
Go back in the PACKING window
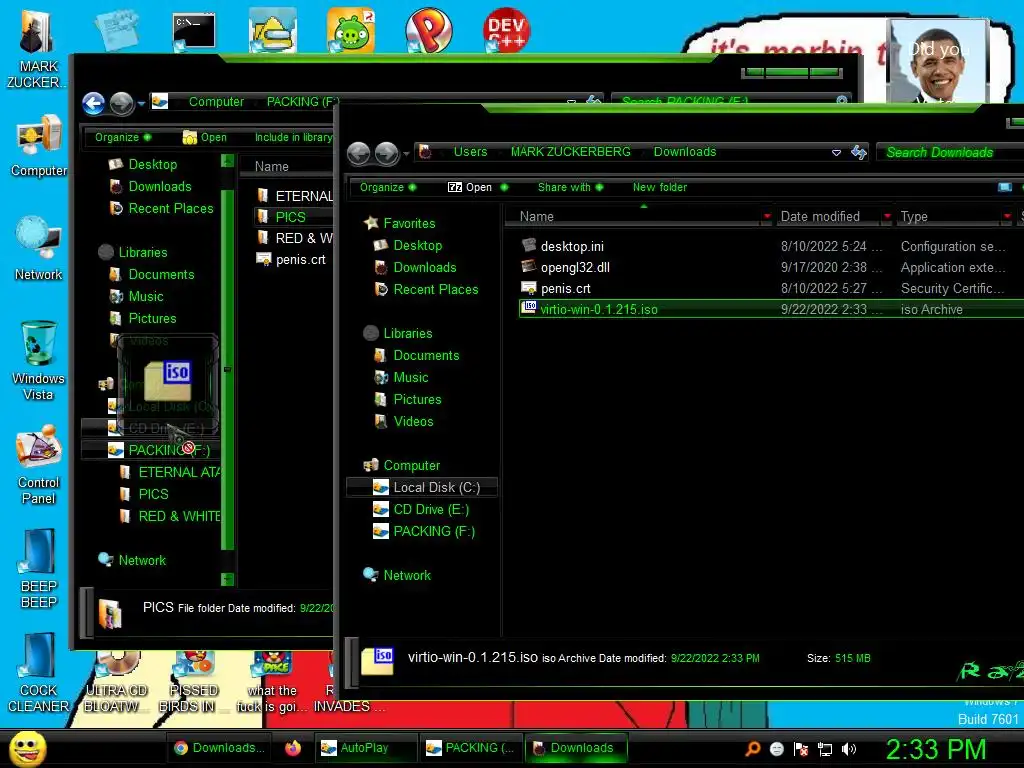pos(93,103)
